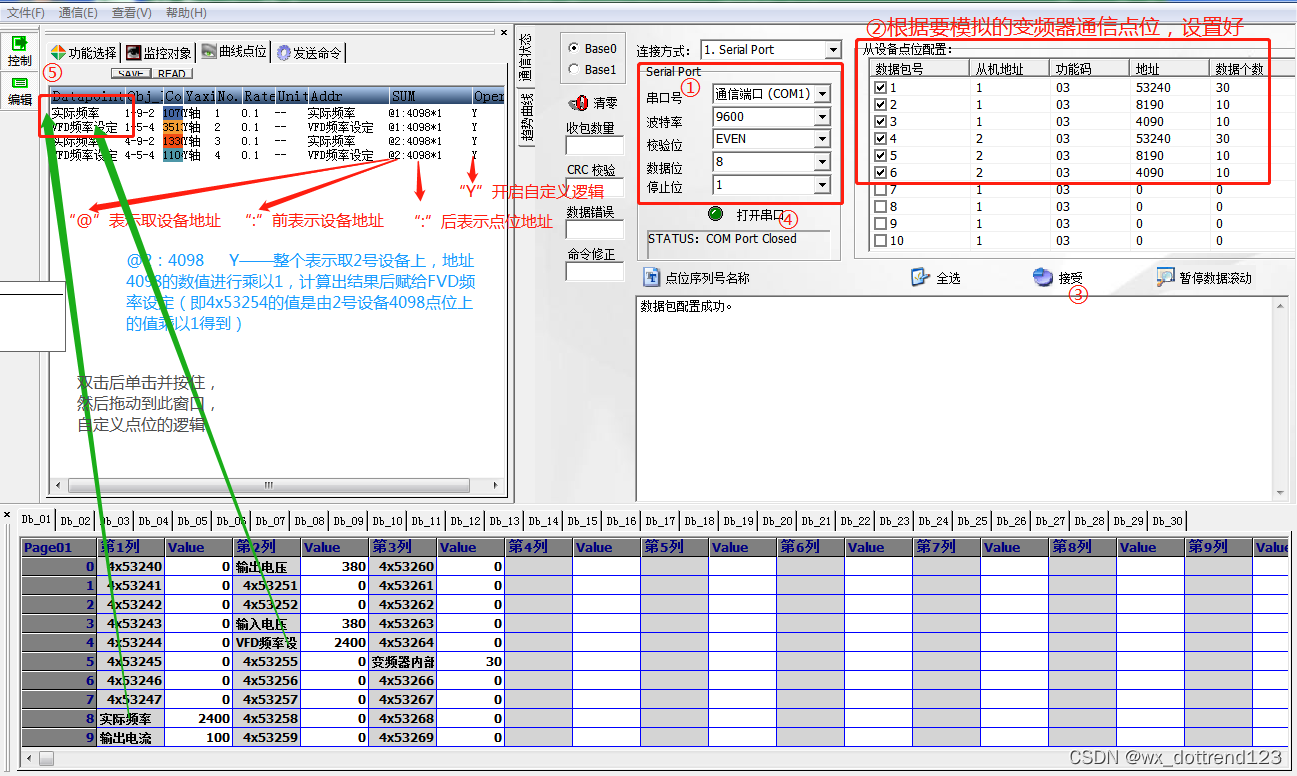Switch to the 通信状态 vertical tab
Screen dimensions: 1297x776
[x=525, y=57]
